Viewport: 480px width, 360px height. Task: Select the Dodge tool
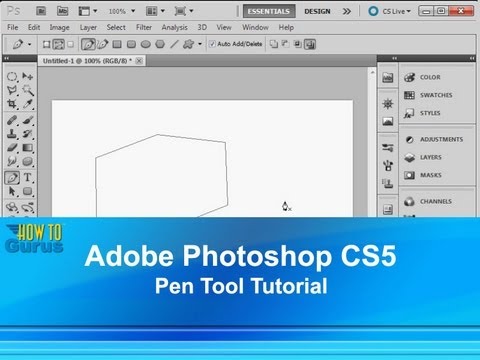(x=28, y=162)
